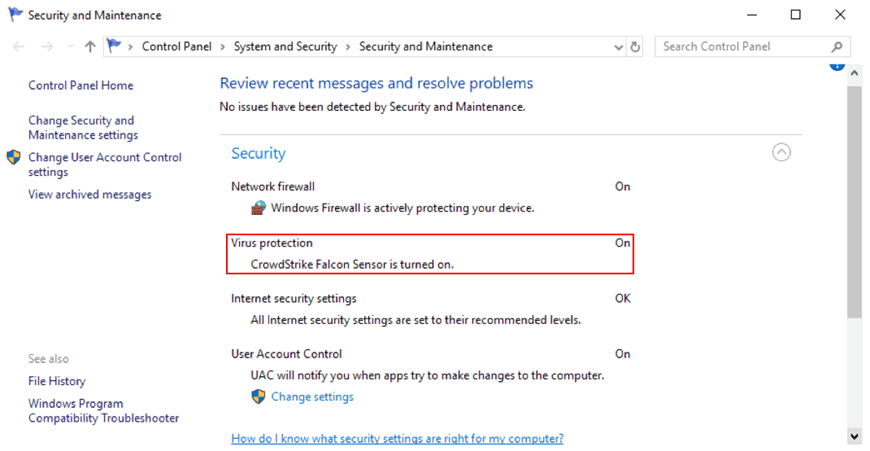Click the search magnifier icon
This screenshot has height=451, width=870.
pyautogui.click(x=837, y=47)
